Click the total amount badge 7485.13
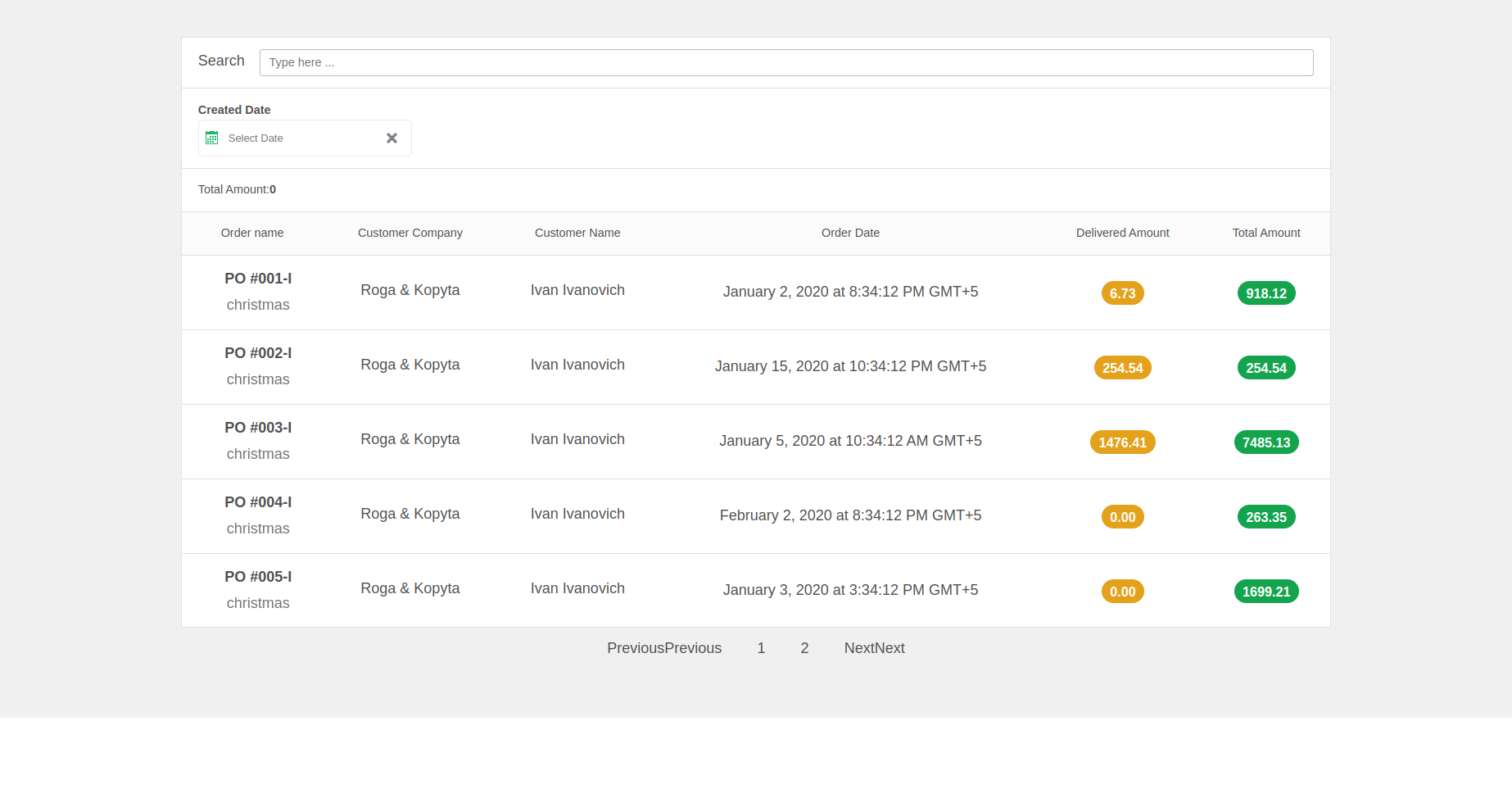Image resolution: width=1512 pixels, height=803 pixels. point(1266,442)
